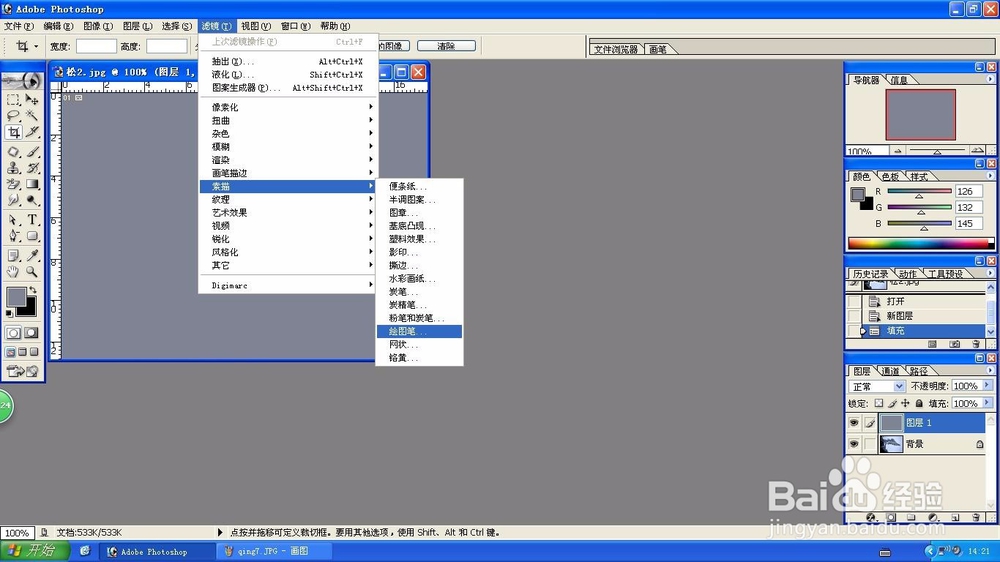Switch to the 动作 tab
The image size is (1000, 562).
pos(907,274)
